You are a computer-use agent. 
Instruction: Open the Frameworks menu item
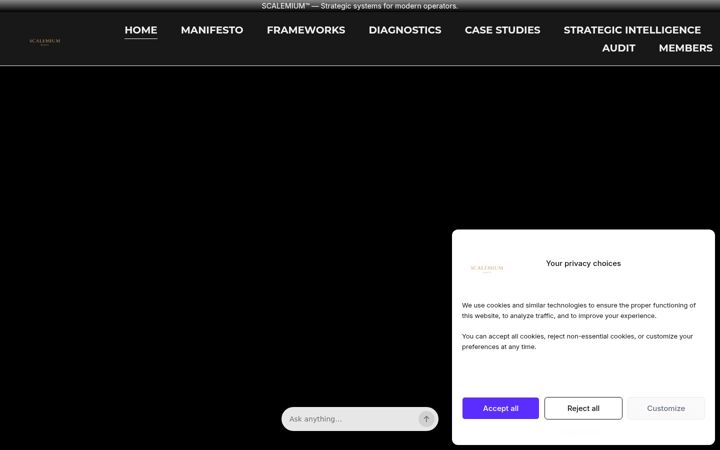306,30
